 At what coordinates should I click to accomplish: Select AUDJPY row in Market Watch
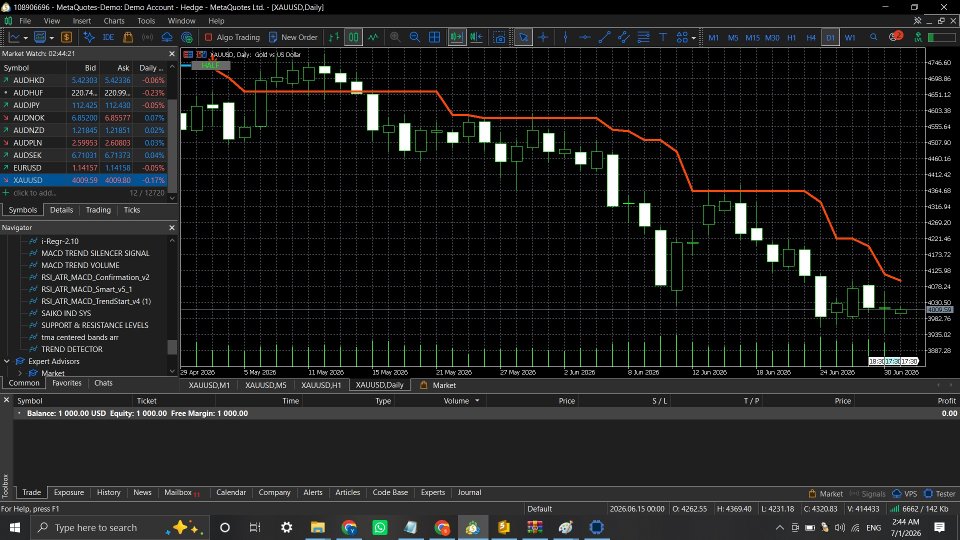pyautogui.click(x=84, y=105)
